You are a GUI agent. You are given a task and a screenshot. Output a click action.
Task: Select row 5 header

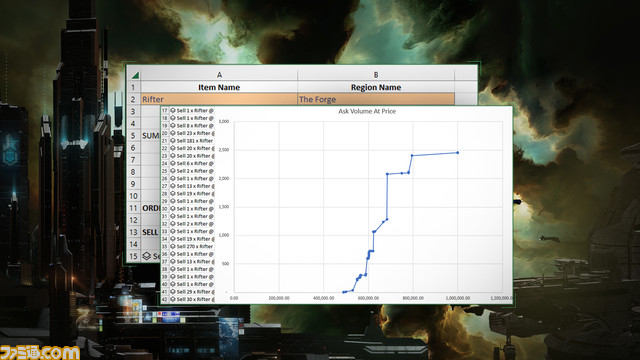(x=133, y=136)
